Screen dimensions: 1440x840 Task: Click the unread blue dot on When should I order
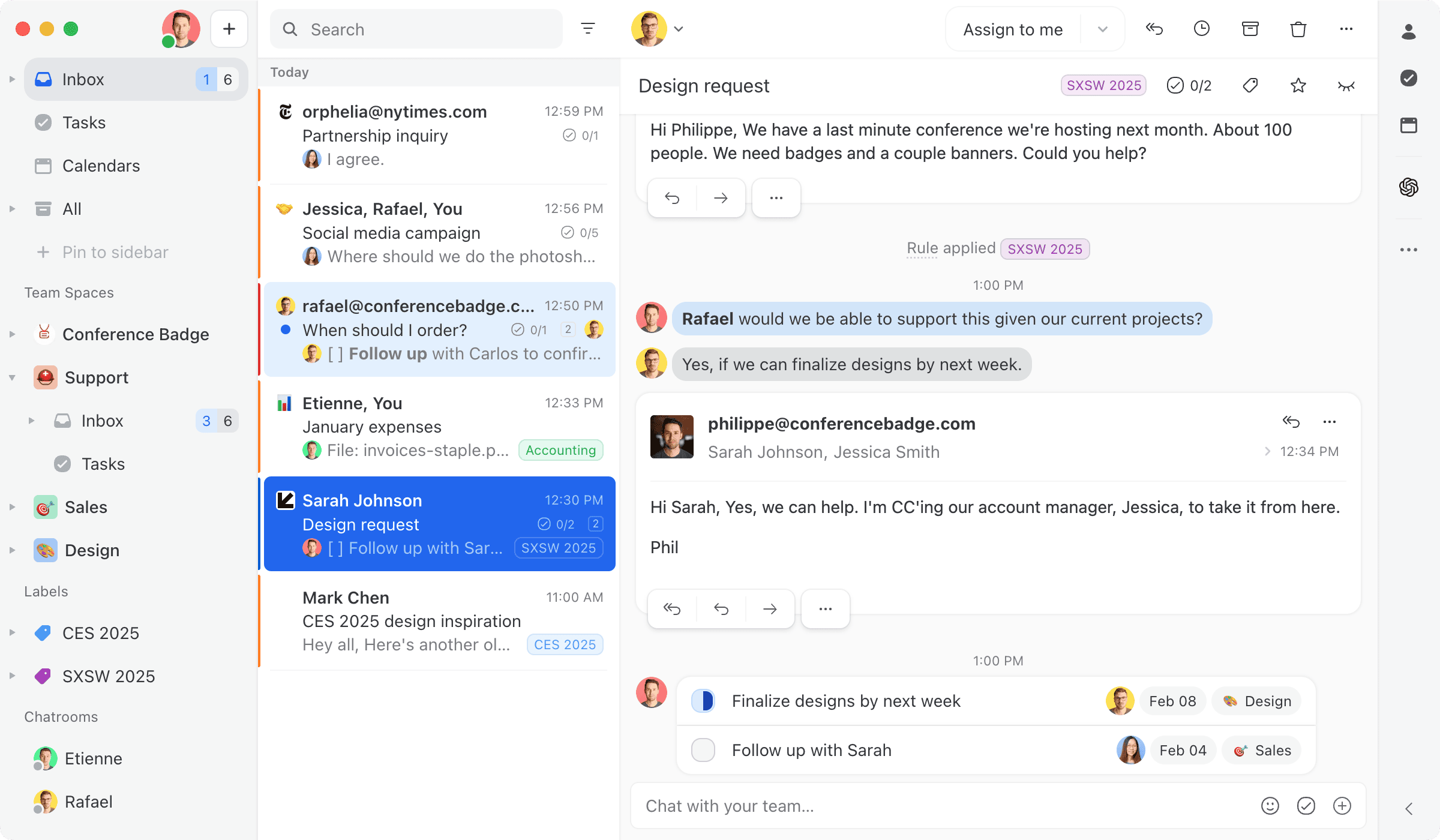[286, 329]
